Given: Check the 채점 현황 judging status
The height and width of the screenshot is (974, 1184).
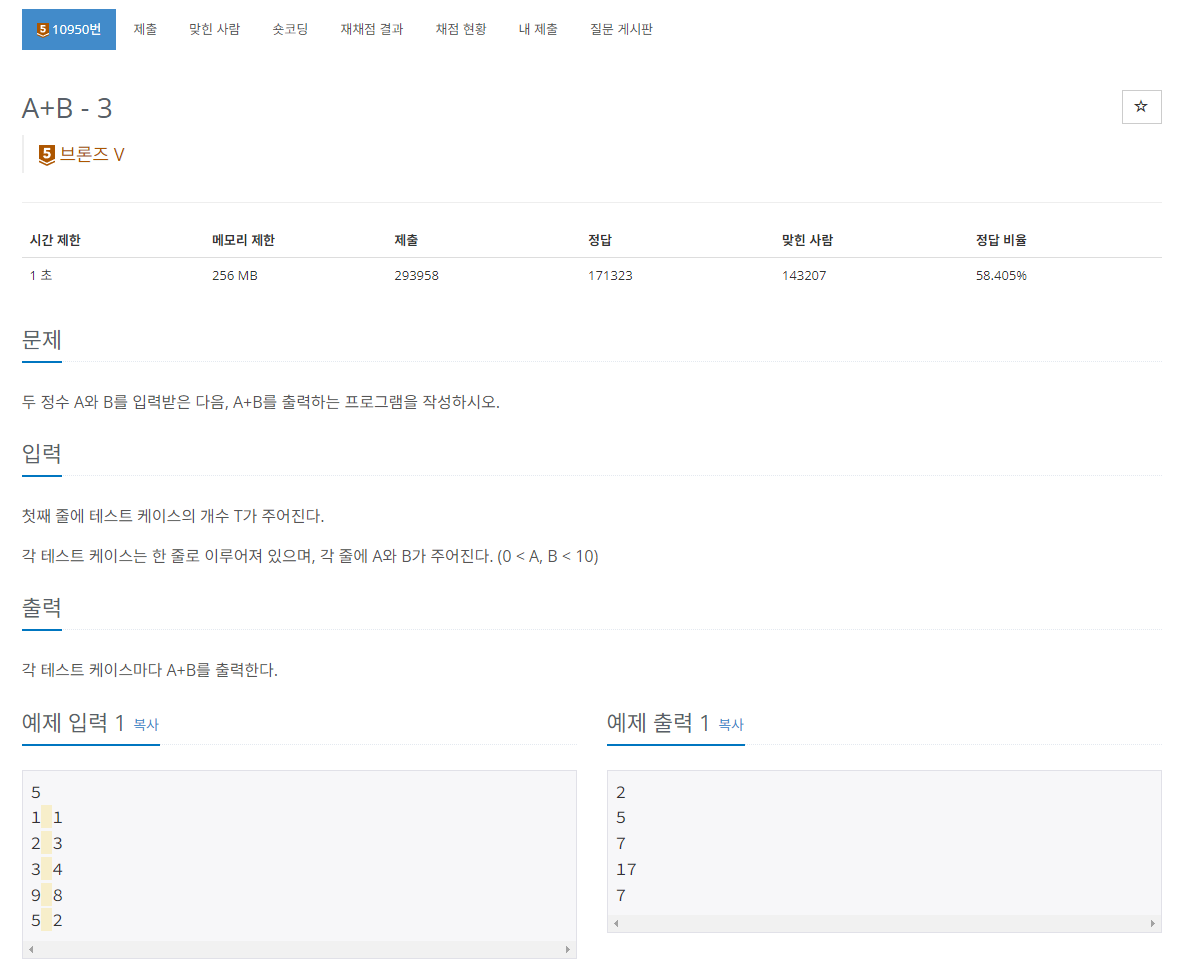Looking at the screenshot, I should (460, 29).
